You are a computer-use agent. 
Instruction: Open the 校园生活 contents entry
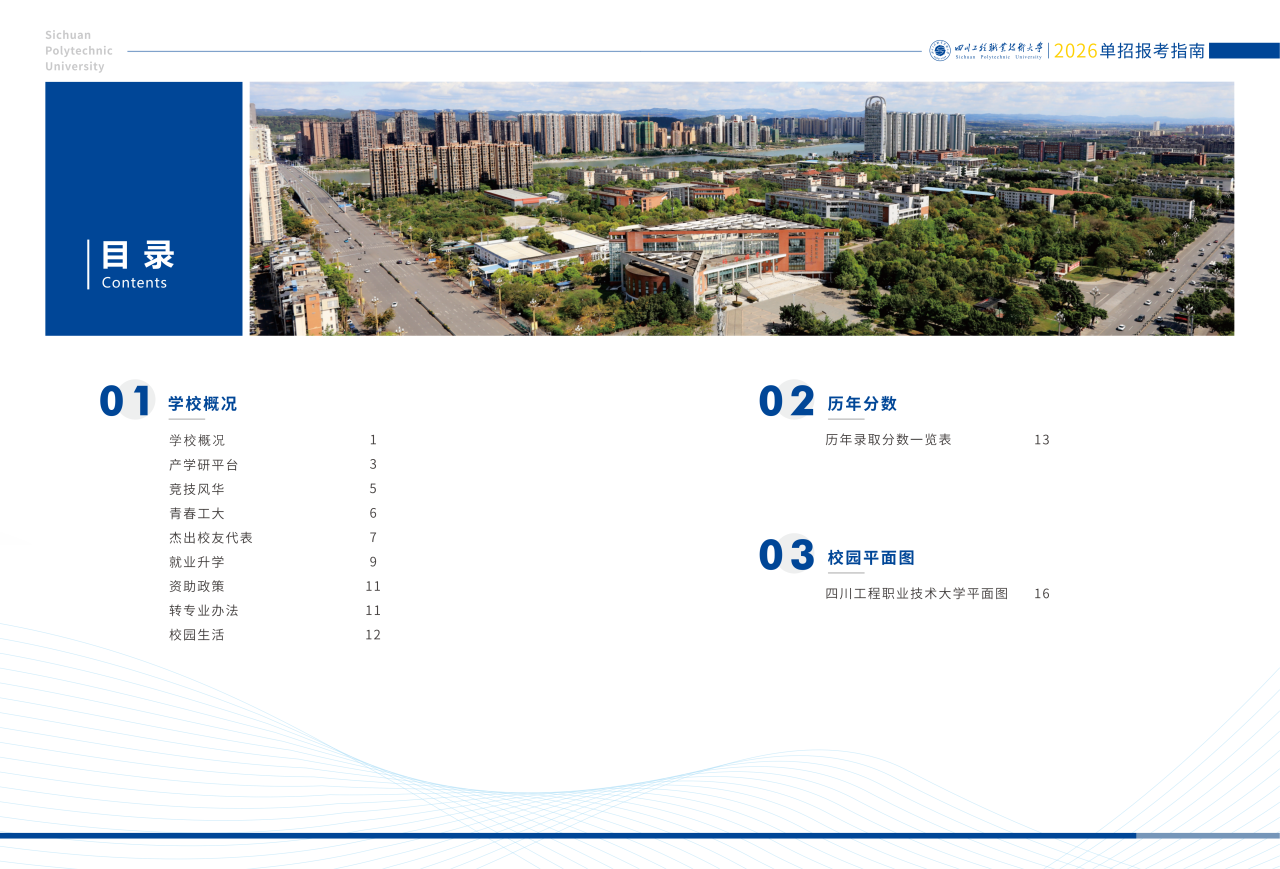[197, 635]
